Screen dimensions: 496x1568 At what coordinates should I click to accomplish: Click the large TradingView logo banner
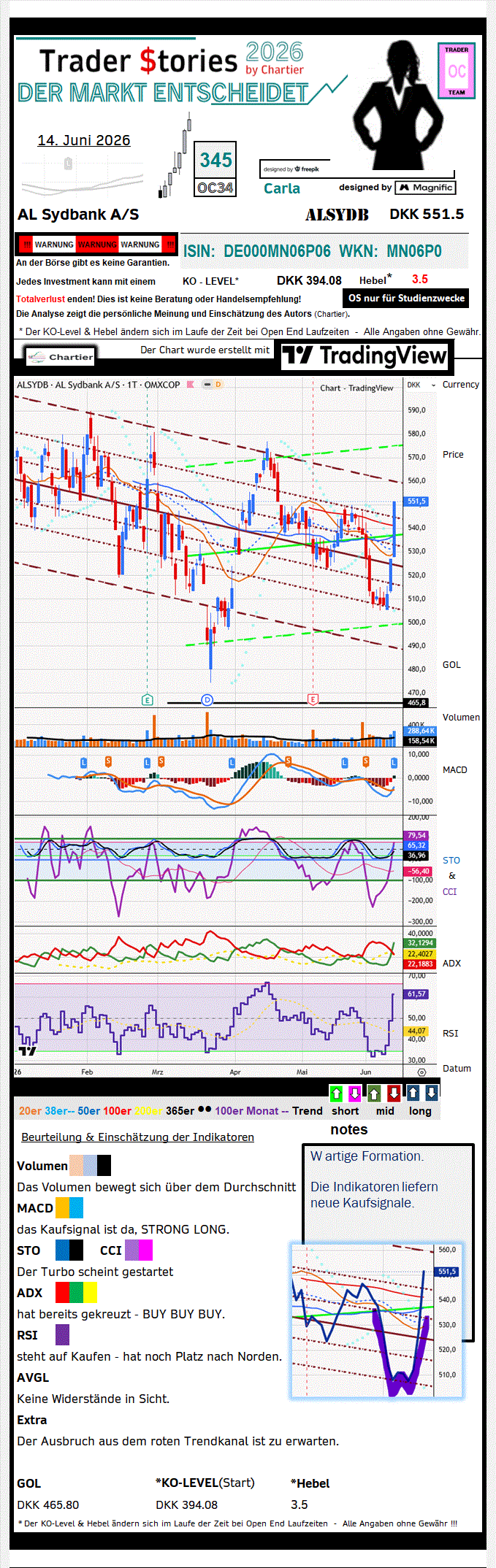[x=365, y=356]
